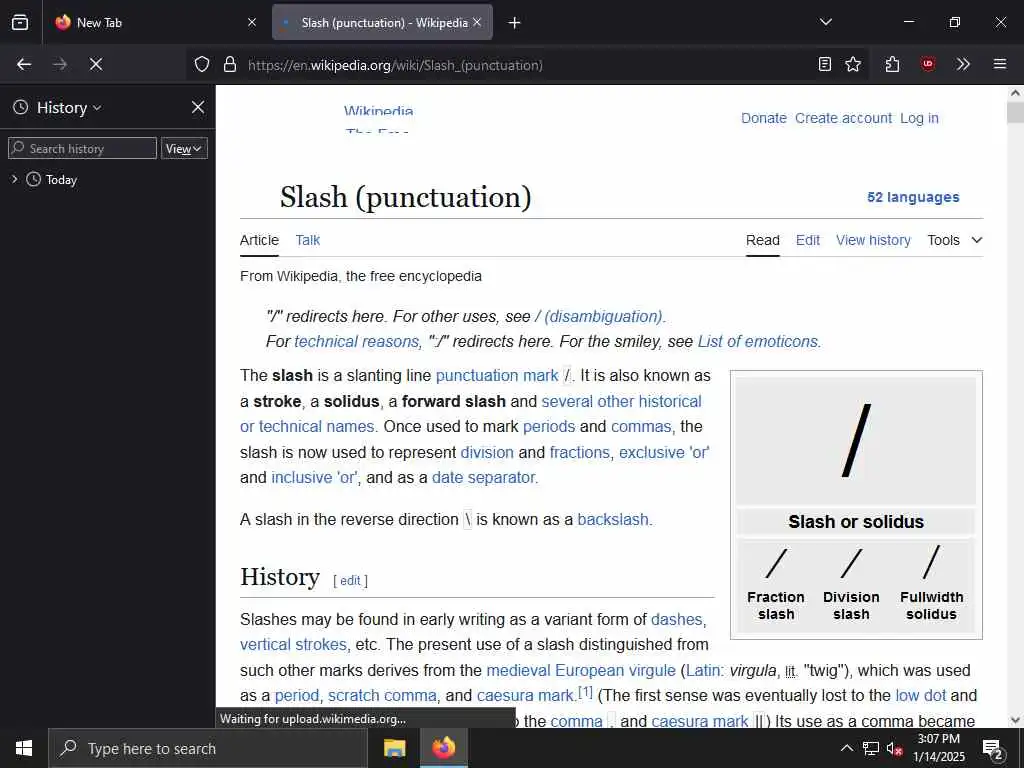Viewport: 1024px width, 768px height.
Task: Open a new tab with plus
Action: tap(515, 23)
